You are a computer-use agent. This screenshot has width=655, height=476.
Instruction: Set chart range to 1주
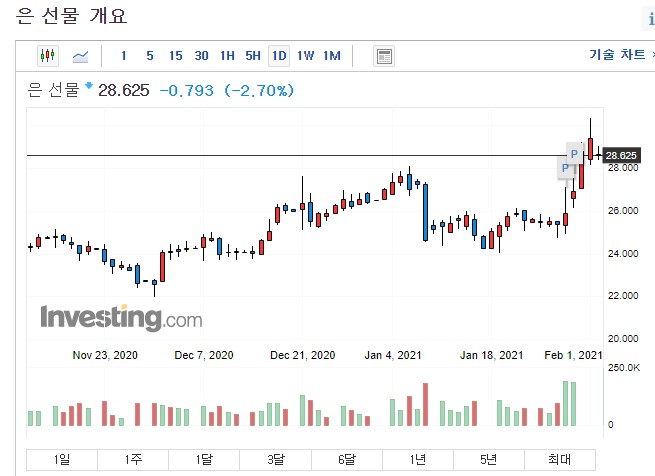coord(133,460)
